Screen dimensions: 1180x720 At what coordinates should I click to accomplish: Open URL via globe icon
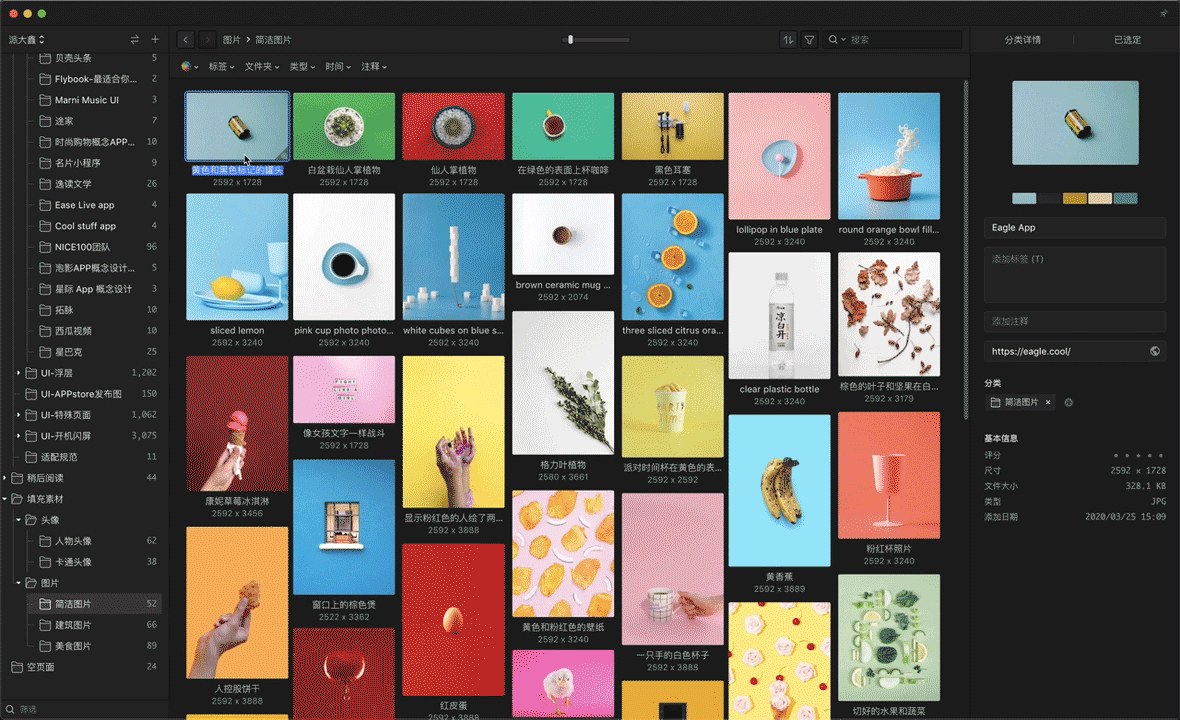click(1154, 351)
